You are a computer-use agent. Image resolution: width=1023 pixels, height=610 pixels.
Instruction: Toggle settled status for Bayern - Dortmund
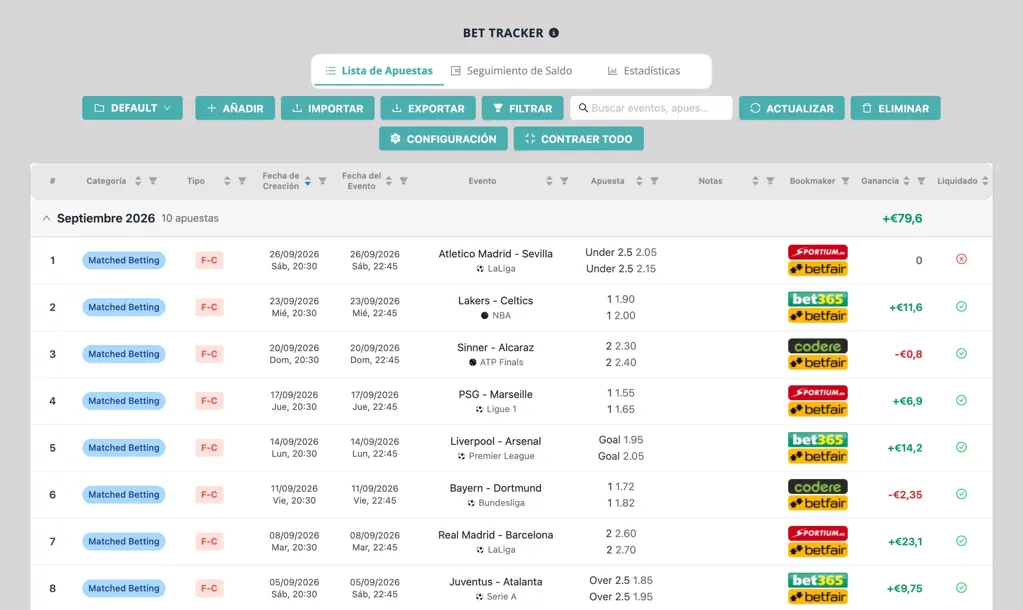click(961, 494)
